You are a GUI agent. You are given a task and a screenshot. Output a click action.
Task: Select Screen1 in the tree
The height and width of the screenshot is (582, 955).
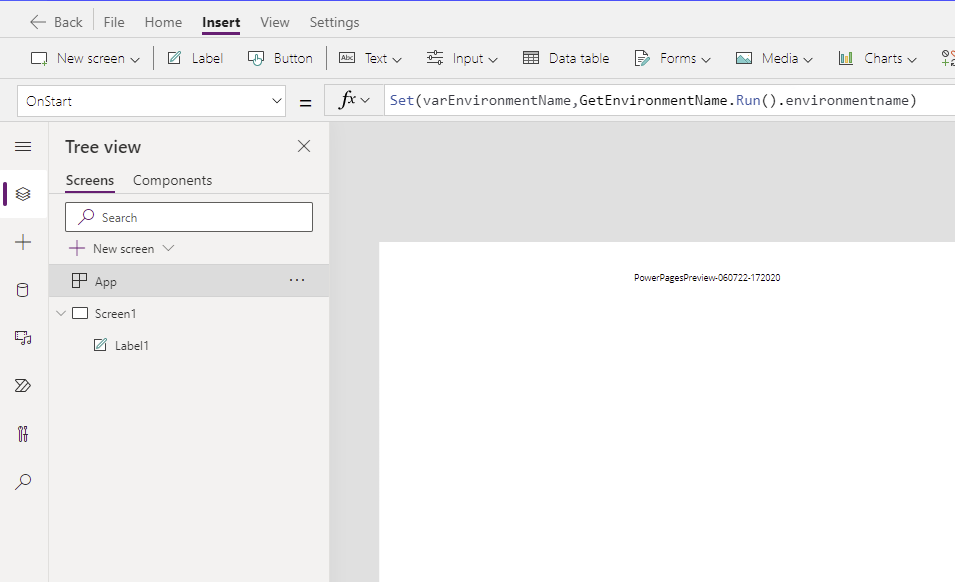115,314
